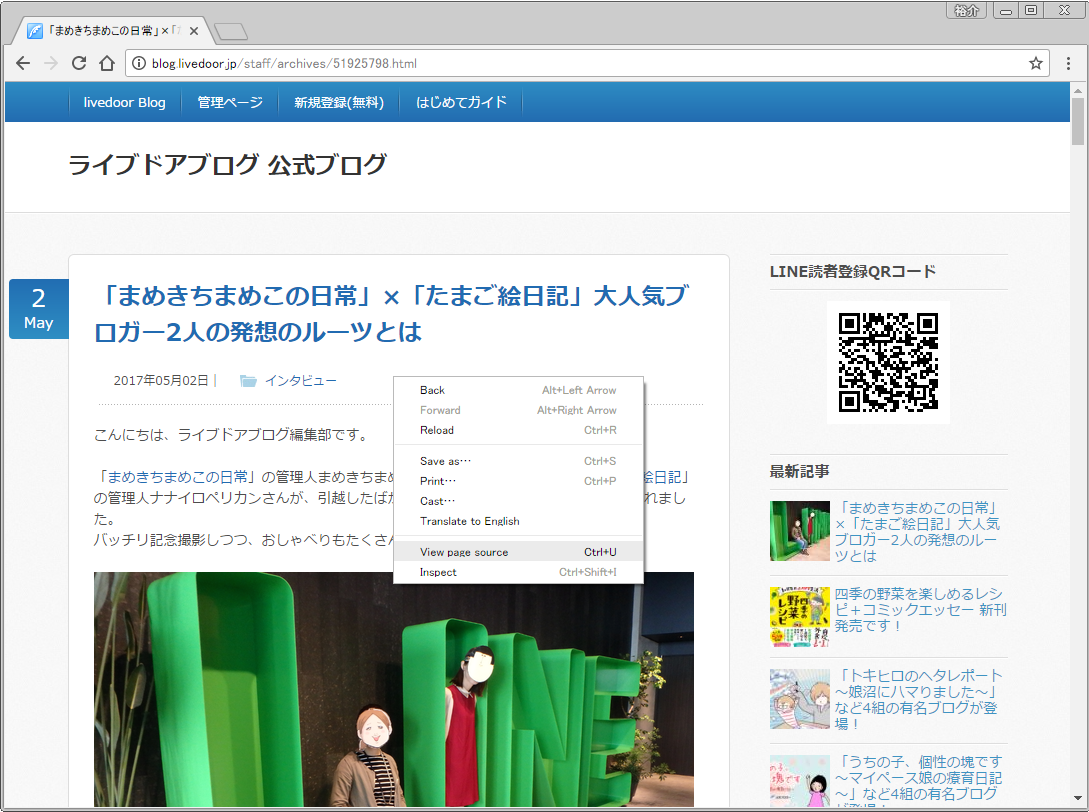Screen dimensions: 1089x812
Task: Go to Home using the house icon
Action: click(107, 64)
